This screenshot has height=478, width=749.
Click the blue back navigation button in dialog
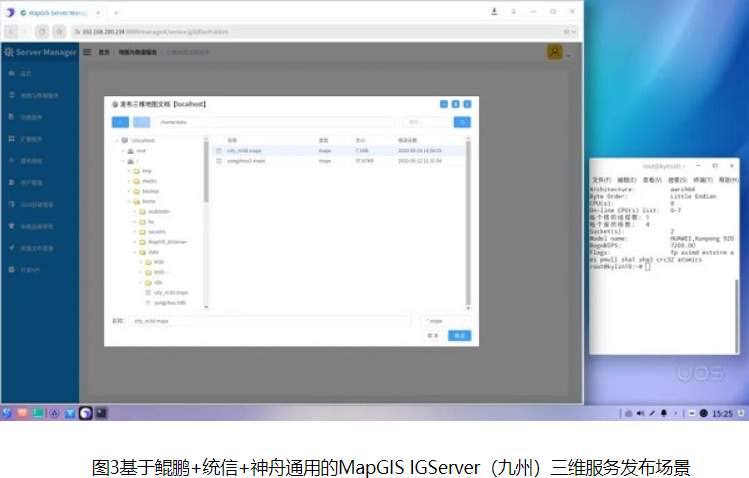120,122
